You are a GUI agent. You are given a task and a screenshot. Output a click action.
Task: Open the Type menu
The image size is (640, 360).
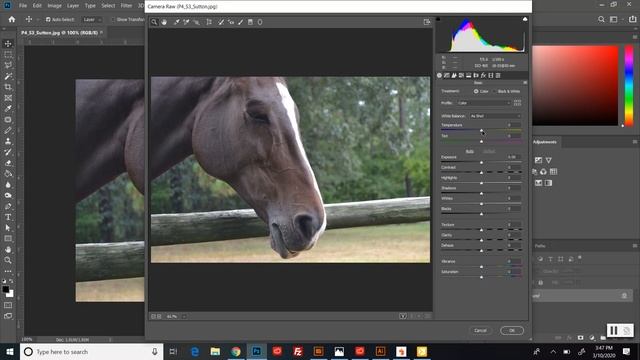[x=90, y=6]
